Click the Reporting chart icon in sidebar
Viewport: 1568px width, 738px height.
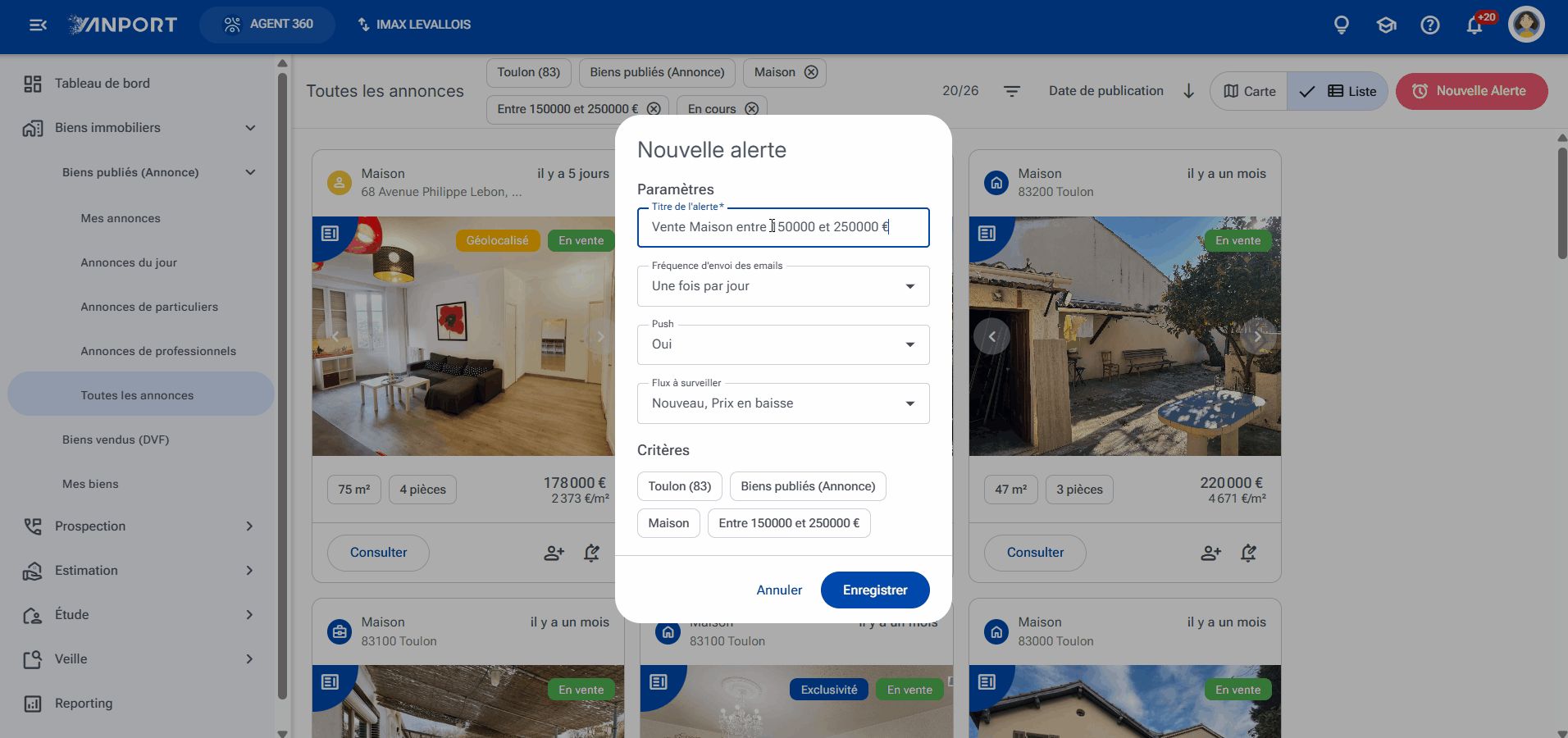(33, 704)
